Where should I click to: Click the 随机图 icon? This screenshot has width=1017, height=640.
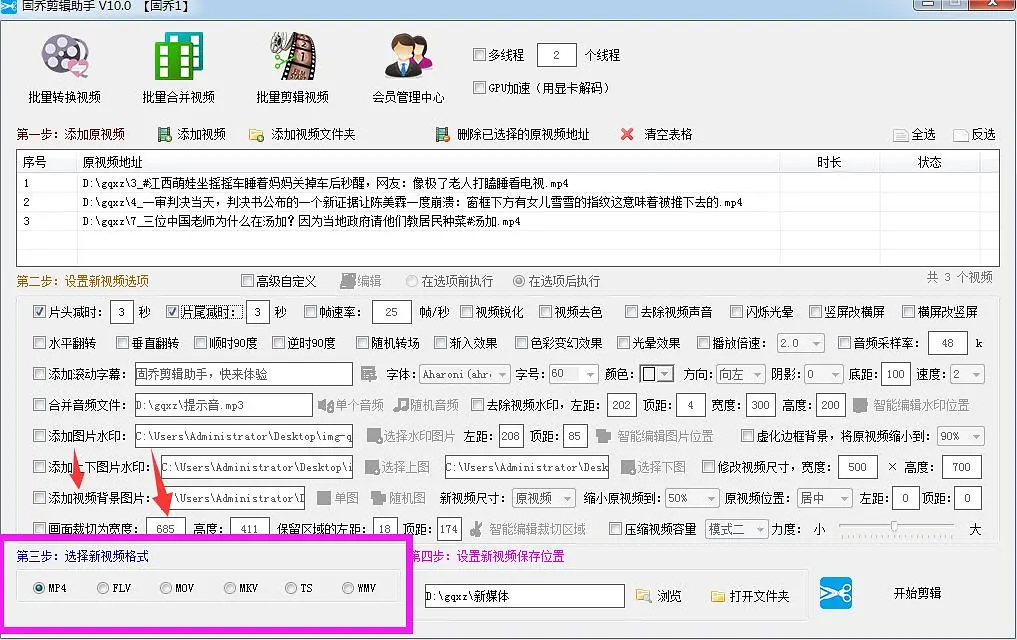(x=378, y=498)
